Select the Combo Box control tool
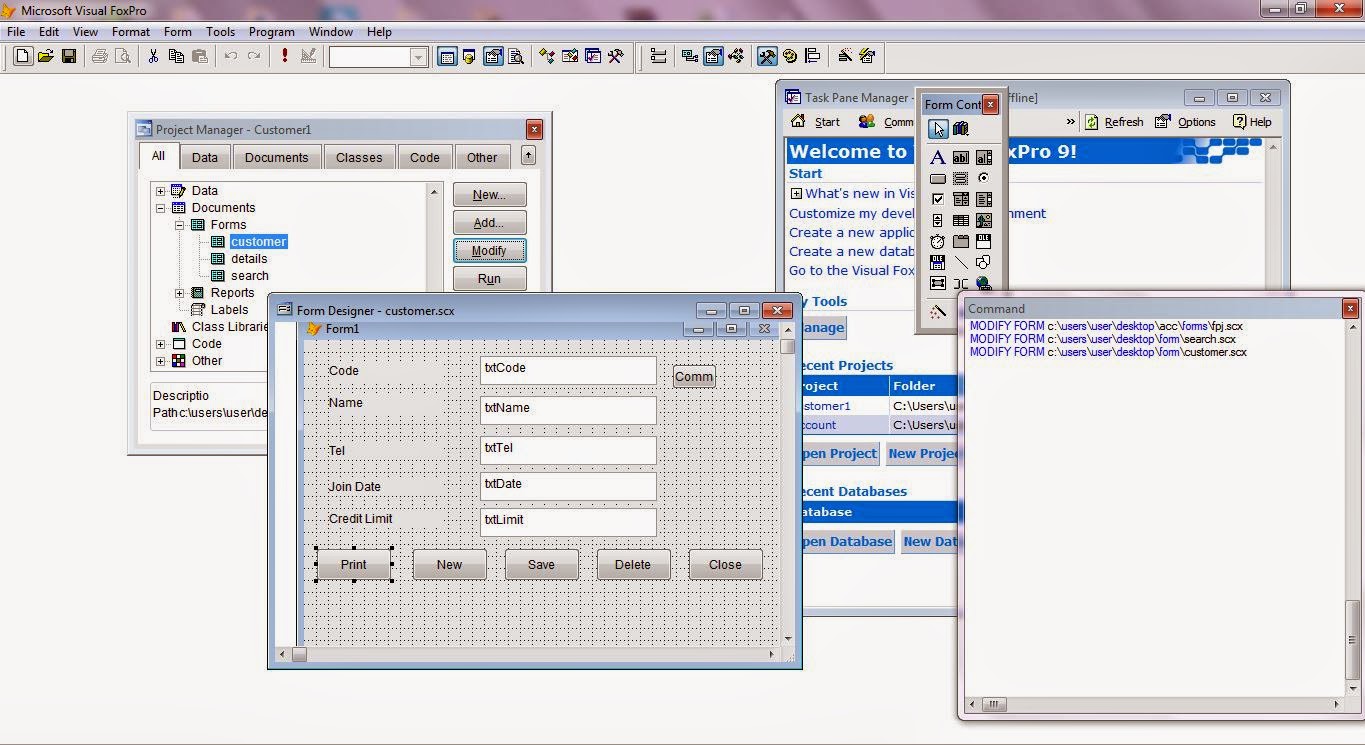This screenshot has height=745, width=1365. 961,199
